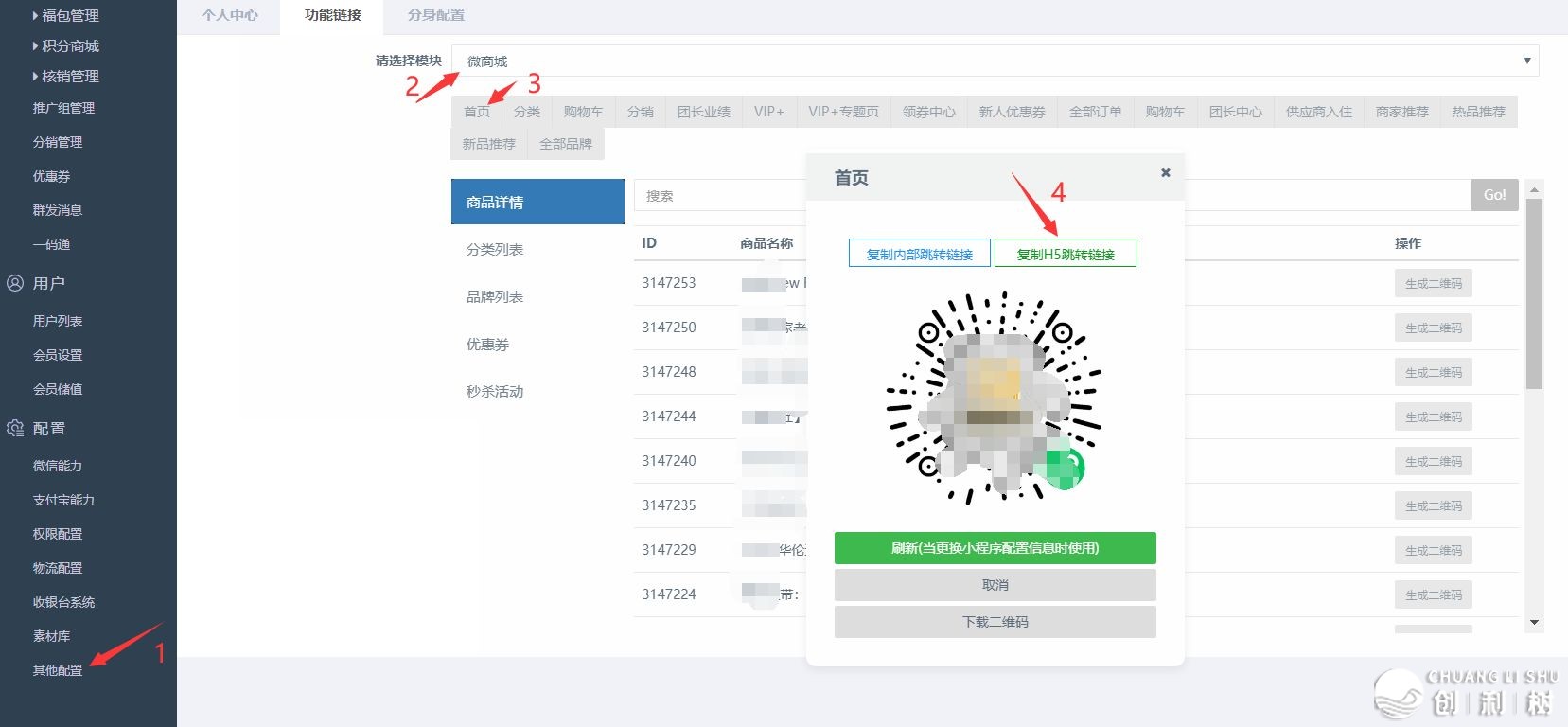Open 其他配置 in the sidebar
Screen dimensions: 1568x727
coord(58,670)
